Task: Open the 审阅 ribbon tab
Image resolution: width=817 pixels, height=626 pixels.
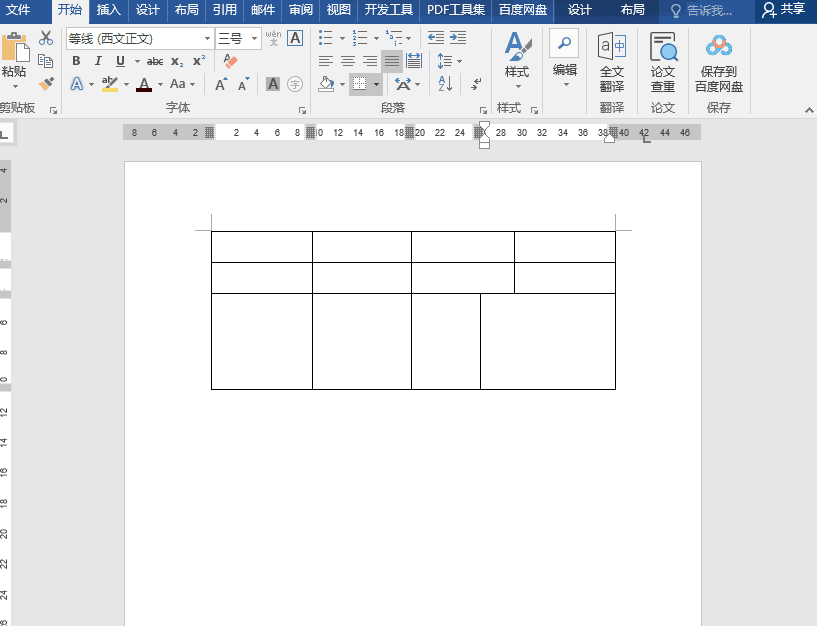Action: pos(300,10)
